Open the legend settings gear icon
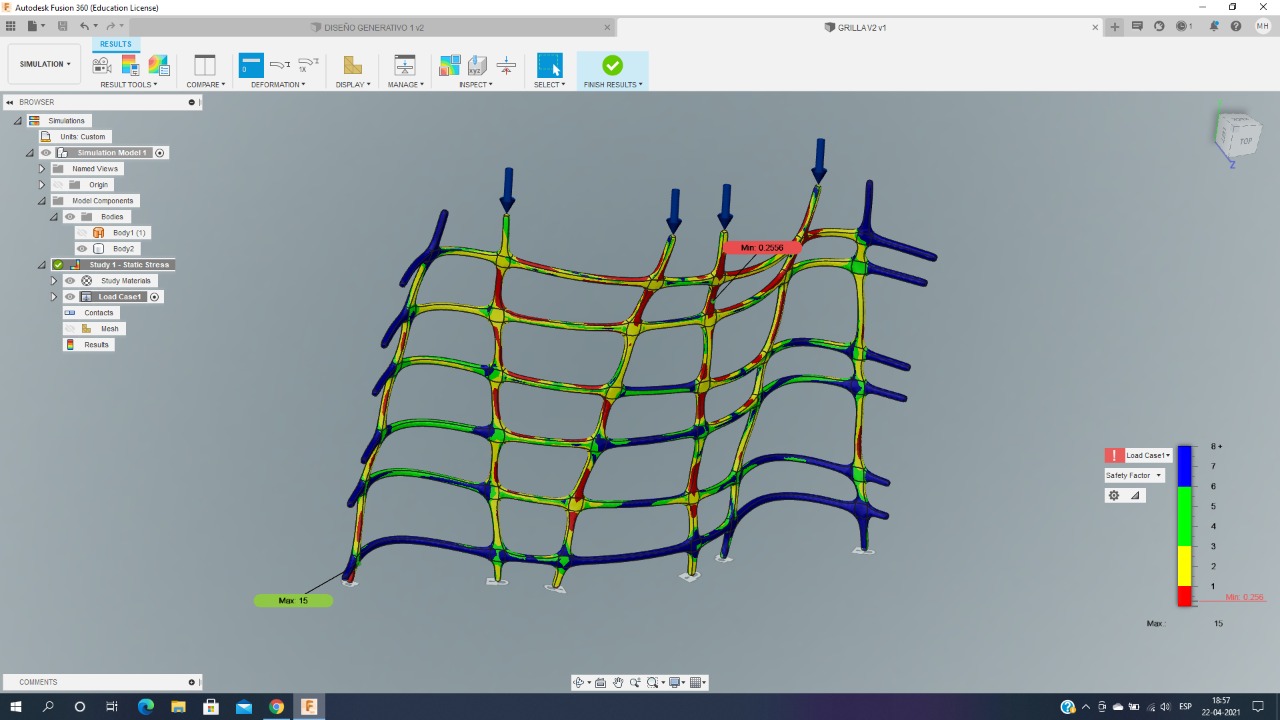This screenshot has width=1280, height=720. click(x=1114, y=496)
